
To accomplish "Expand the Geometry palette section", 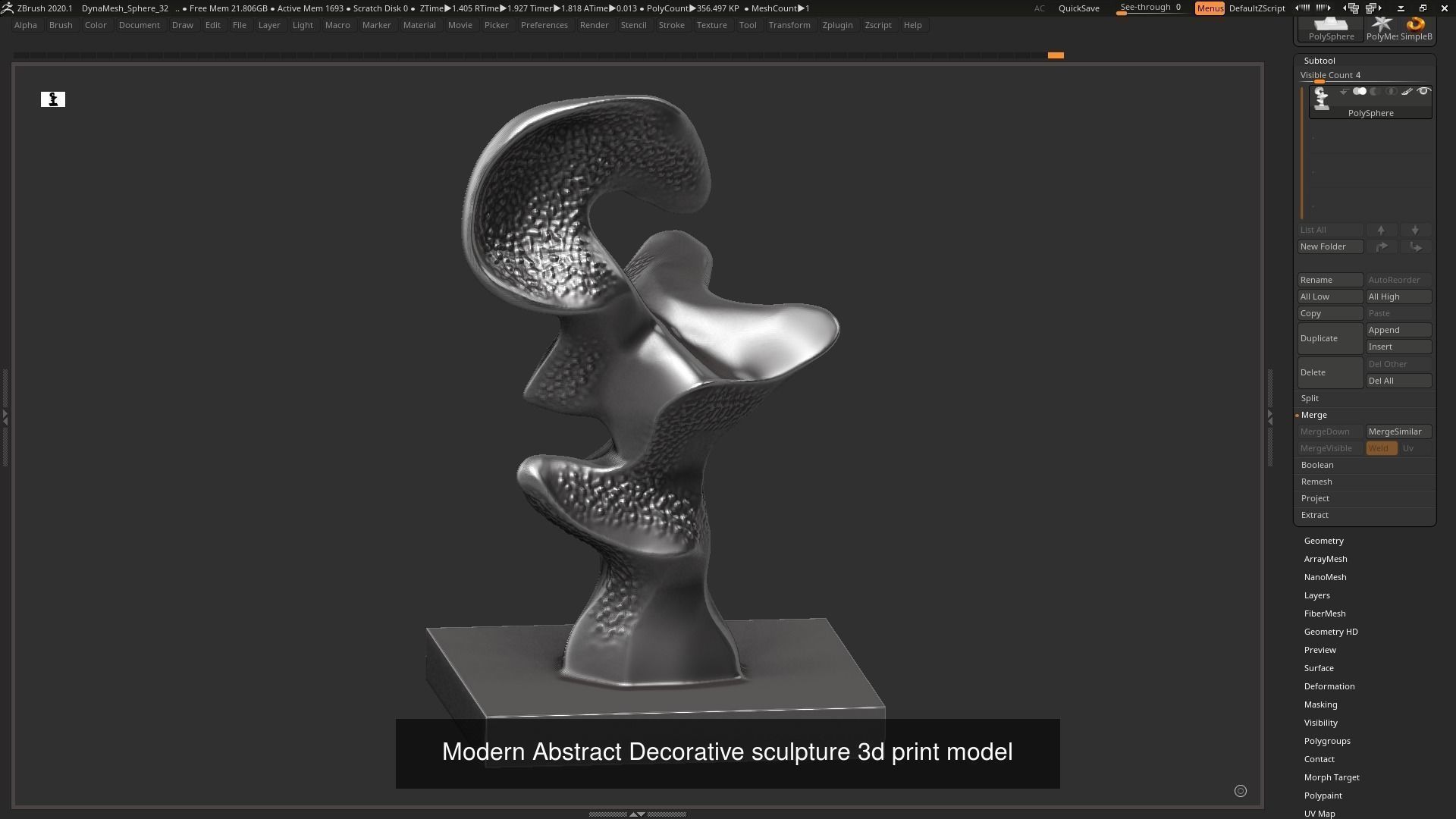I will 1323,541.
